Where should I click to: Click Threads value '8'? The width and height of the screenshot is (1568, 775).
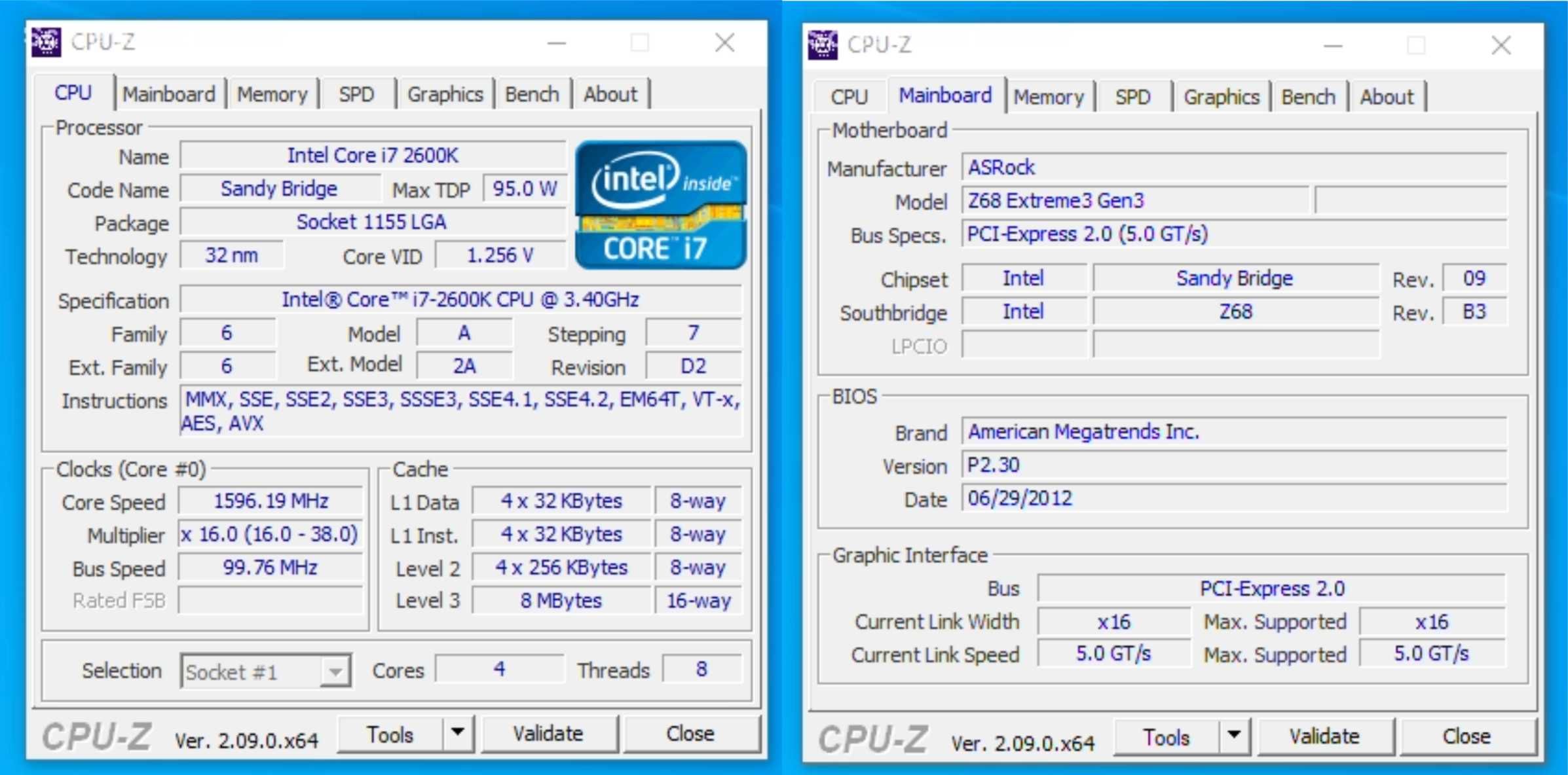702,669
